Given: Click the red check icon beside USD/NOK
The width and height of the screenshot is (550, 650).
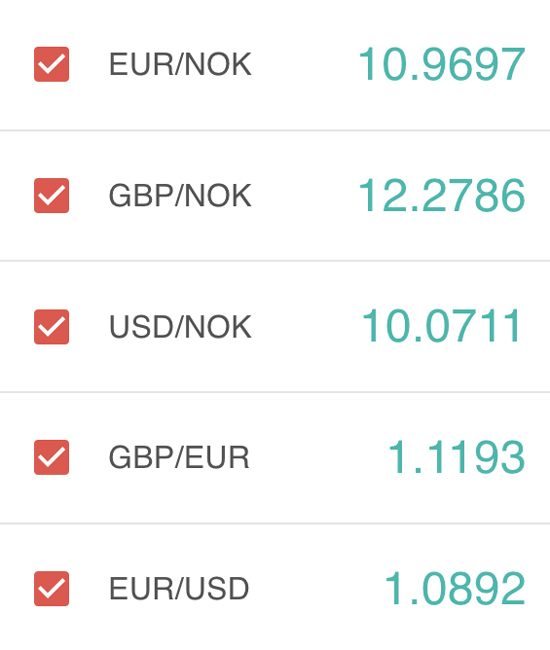Looking at the screenshot, I should point(51,327).
